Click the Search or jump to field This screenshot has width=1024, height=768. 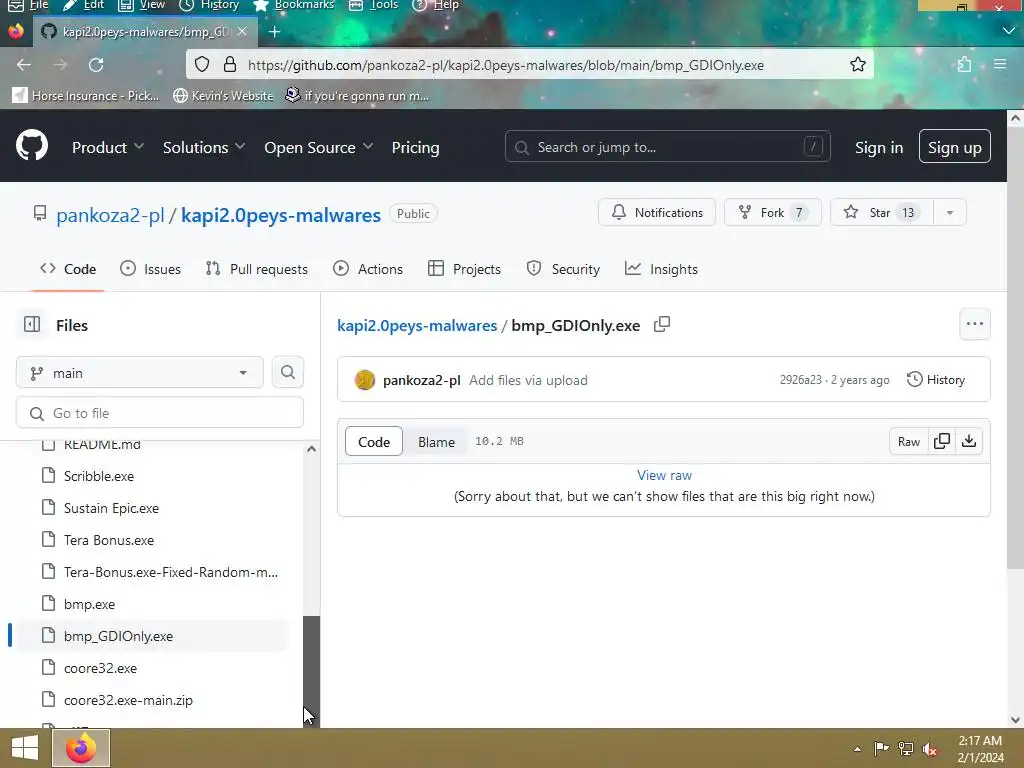(667, 146)
